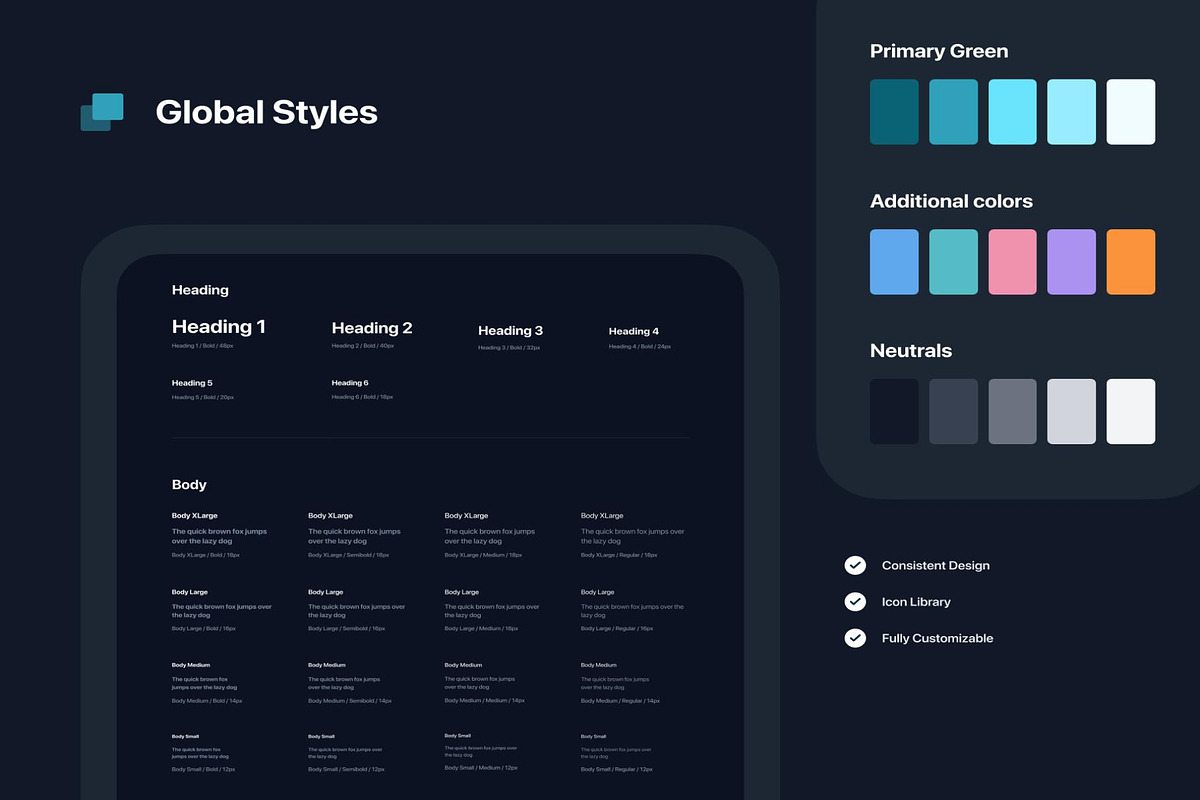Click the "Heading 2" sample text

coord(372,328)
